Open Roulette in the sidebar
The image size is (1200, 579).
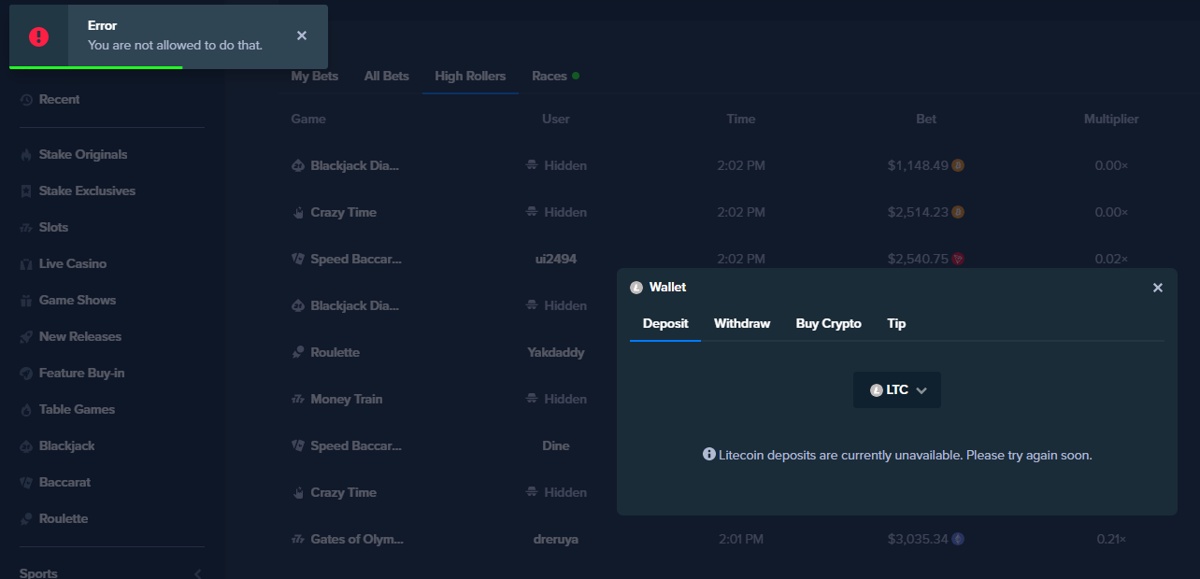[63, 519]
